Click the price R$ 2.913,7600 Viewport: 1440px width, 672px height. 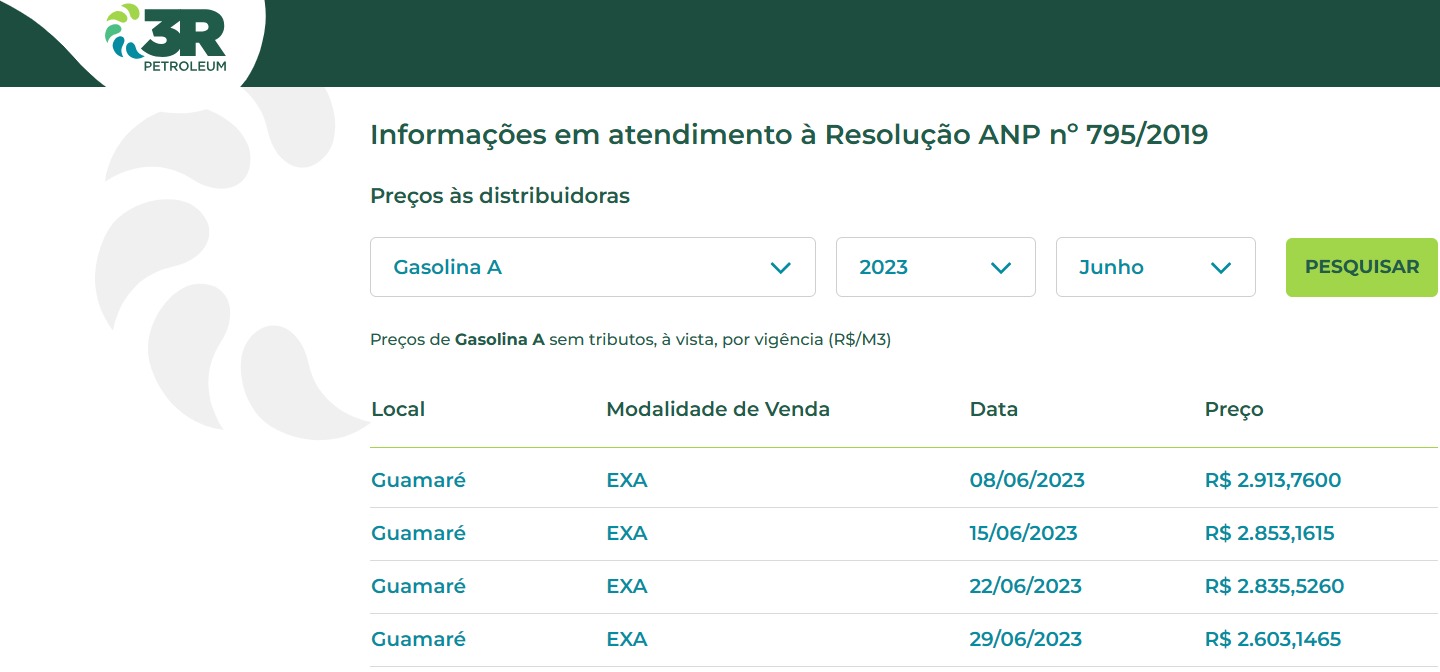click(x=1273, y=480)
